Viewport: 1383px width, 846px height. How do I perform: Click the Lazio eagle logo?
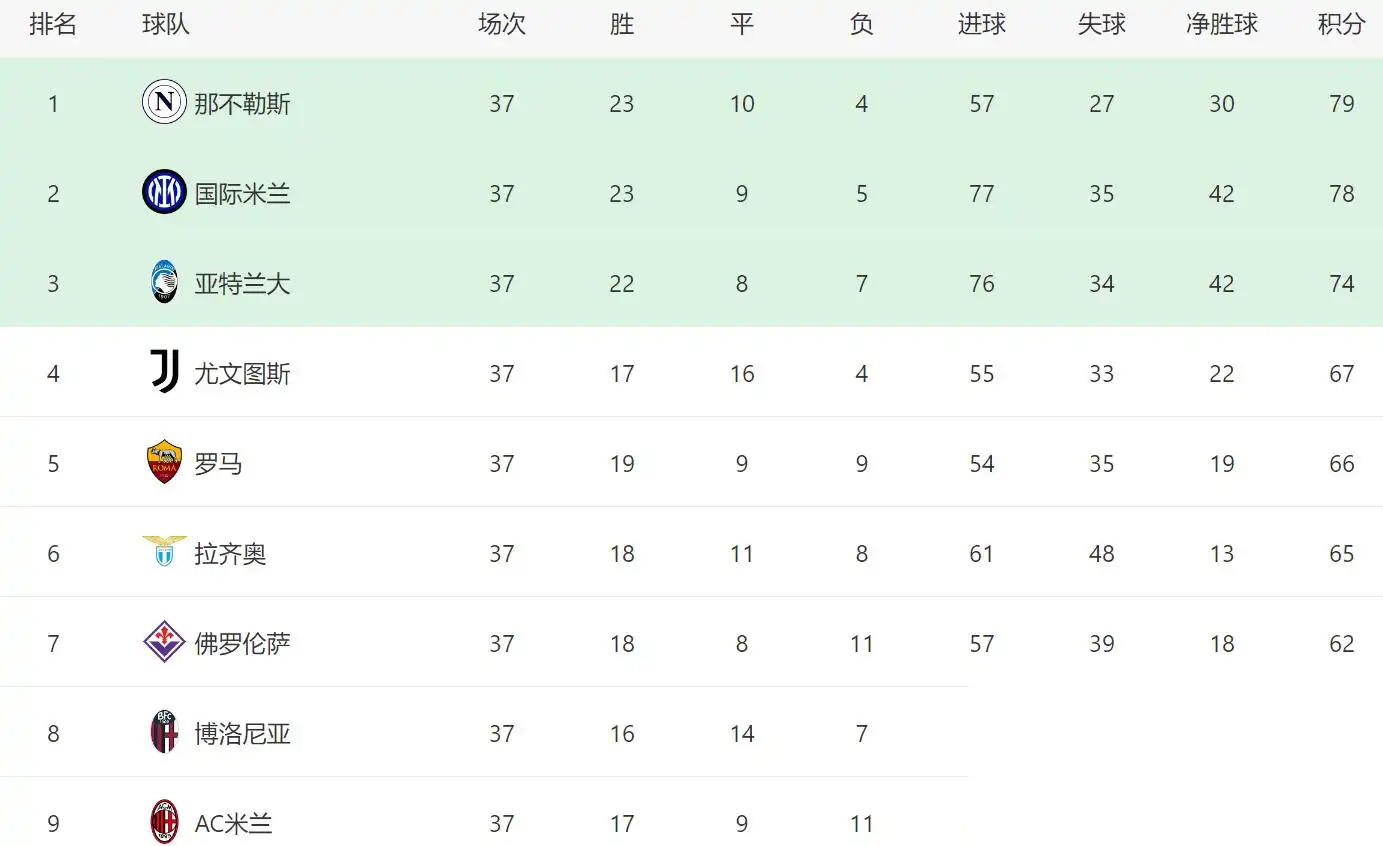[164, 551]
